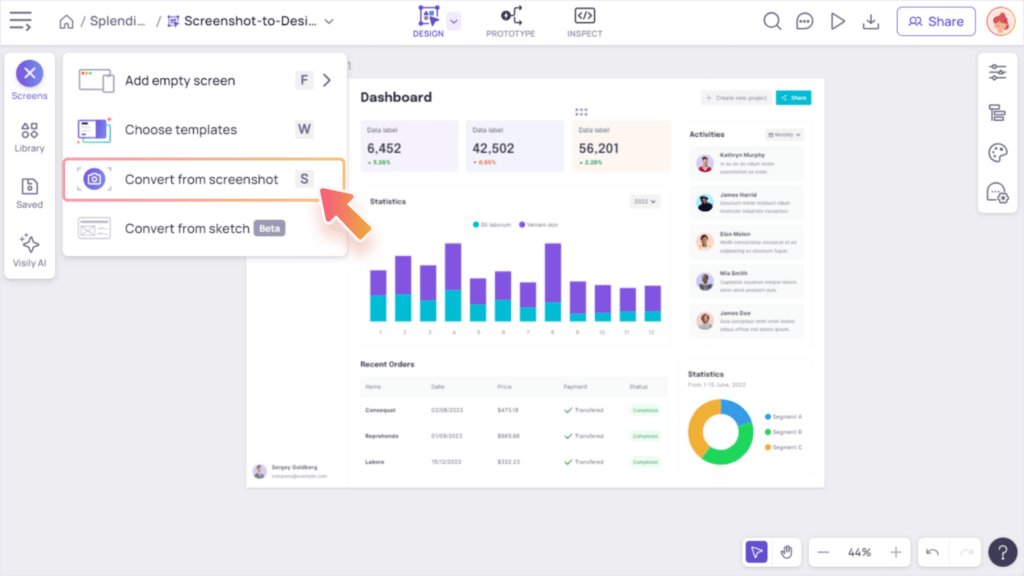
Task: Select the 6,452 data card
Action: click(409, 146)
